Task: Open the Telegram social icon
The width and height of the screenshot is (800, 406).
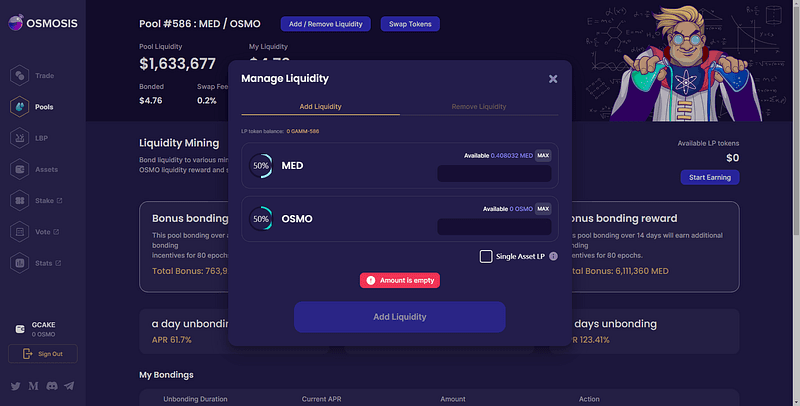Action: pyautogui.click(x=69, y=386)
